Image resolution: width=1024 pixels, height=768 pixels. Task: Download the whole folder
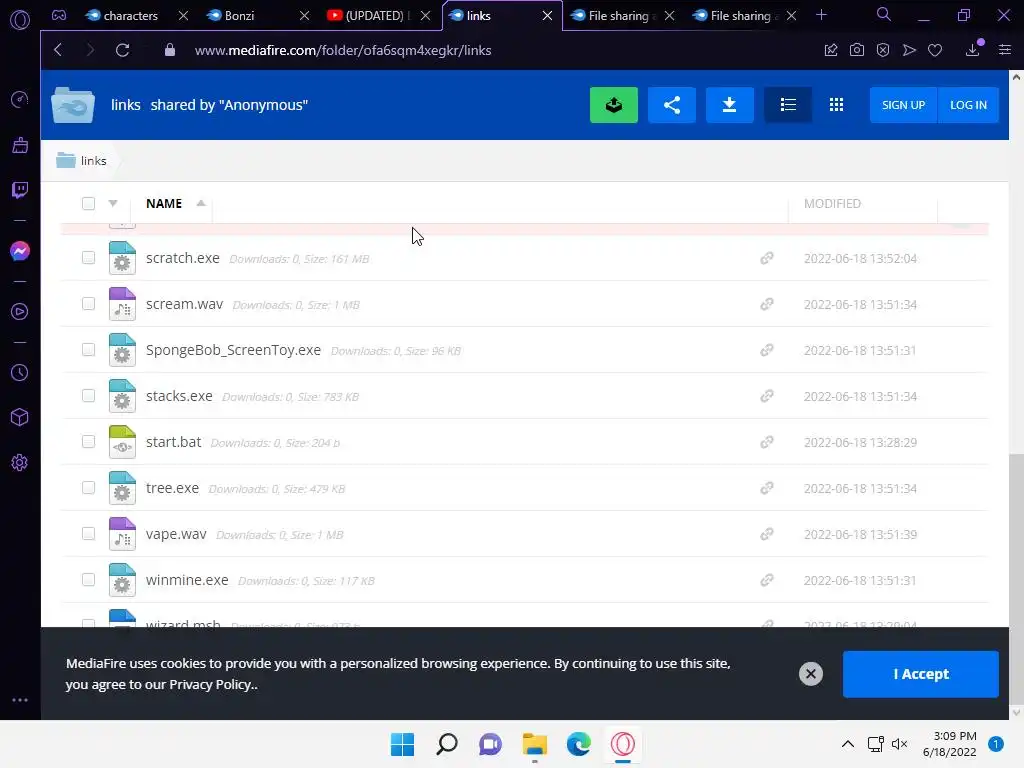729,104
